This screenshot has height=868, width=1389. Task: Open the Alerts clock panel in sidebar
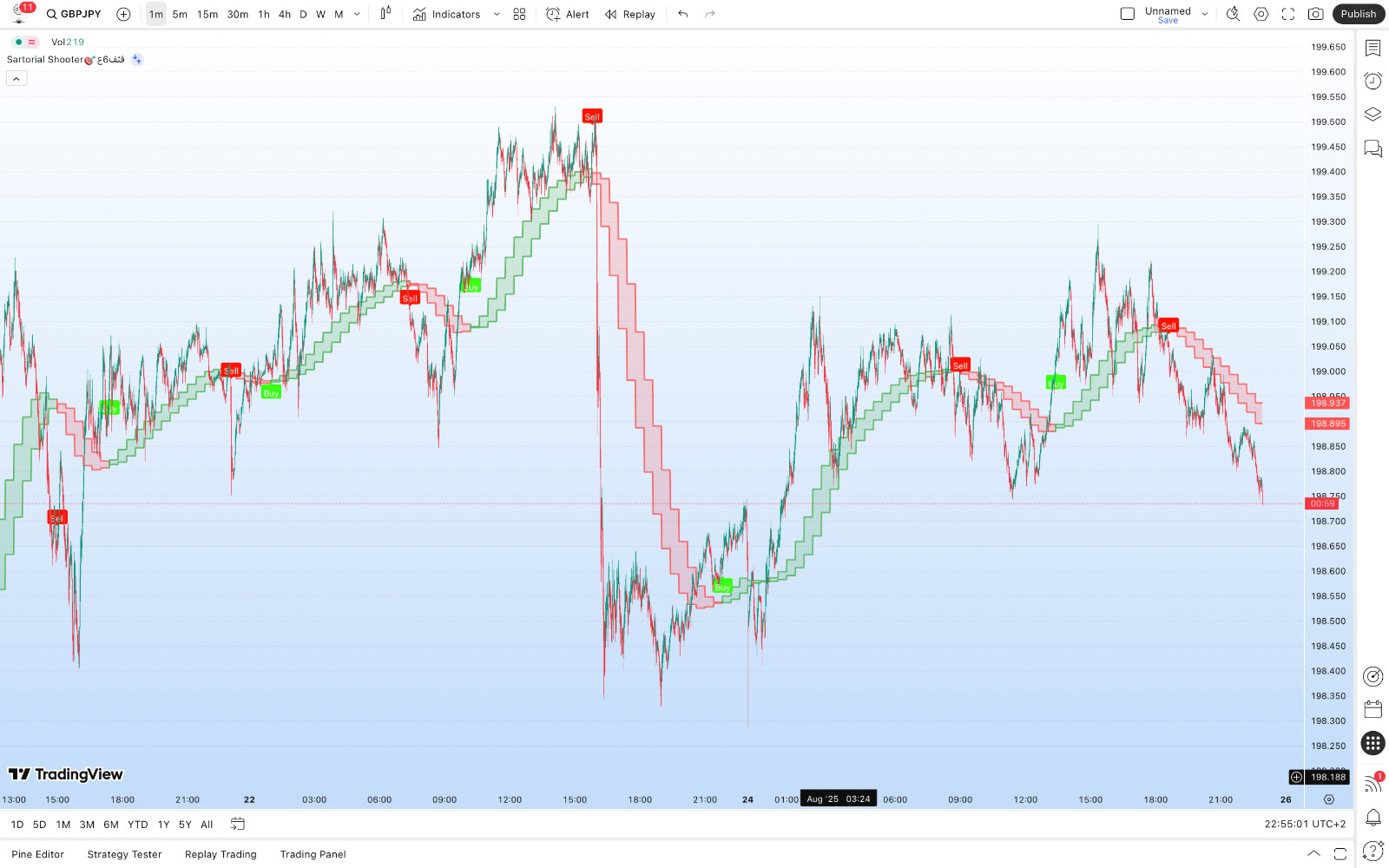point(1373,81)
